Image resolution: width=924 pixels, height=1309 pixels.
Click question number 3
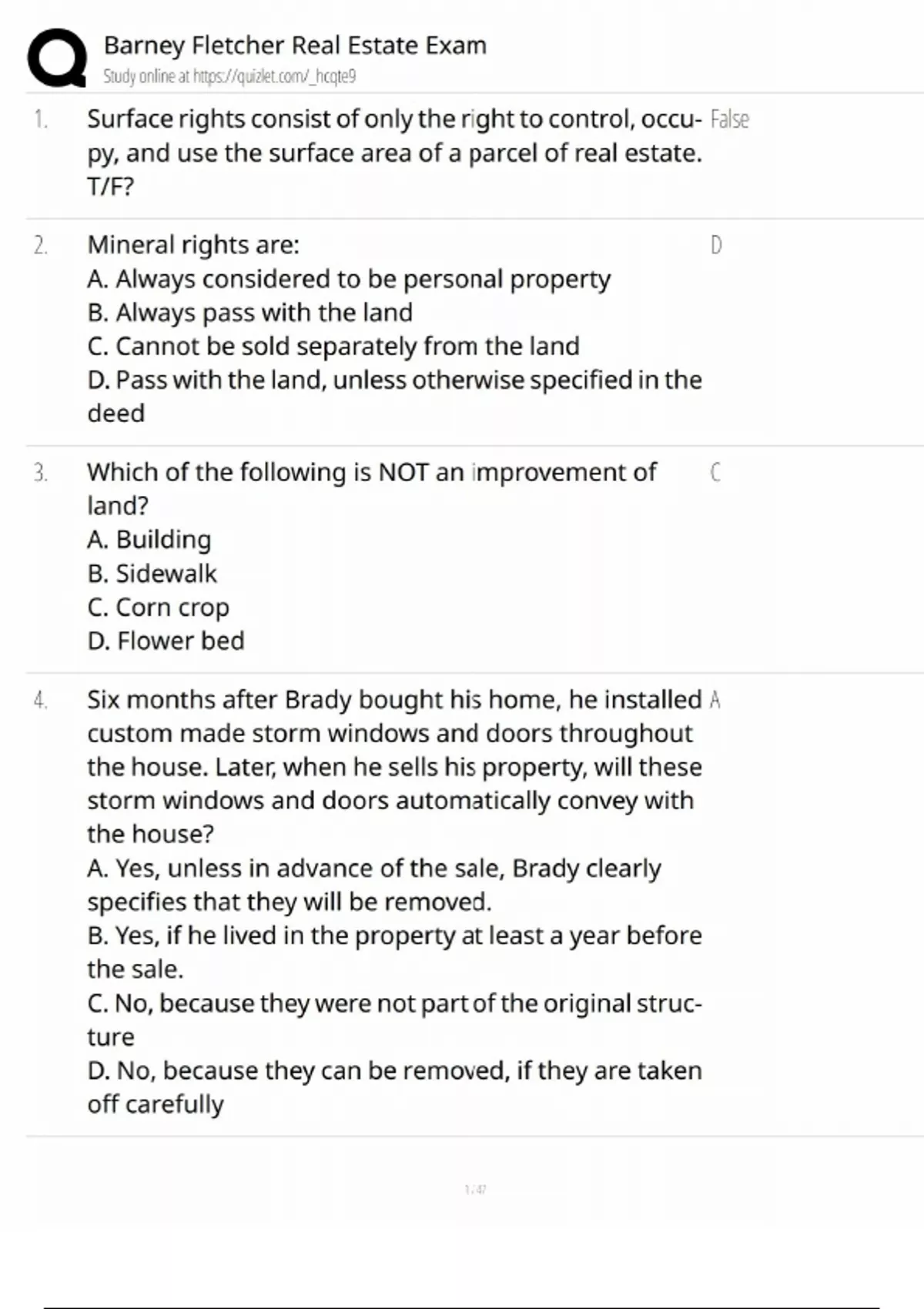pos(40,472)
